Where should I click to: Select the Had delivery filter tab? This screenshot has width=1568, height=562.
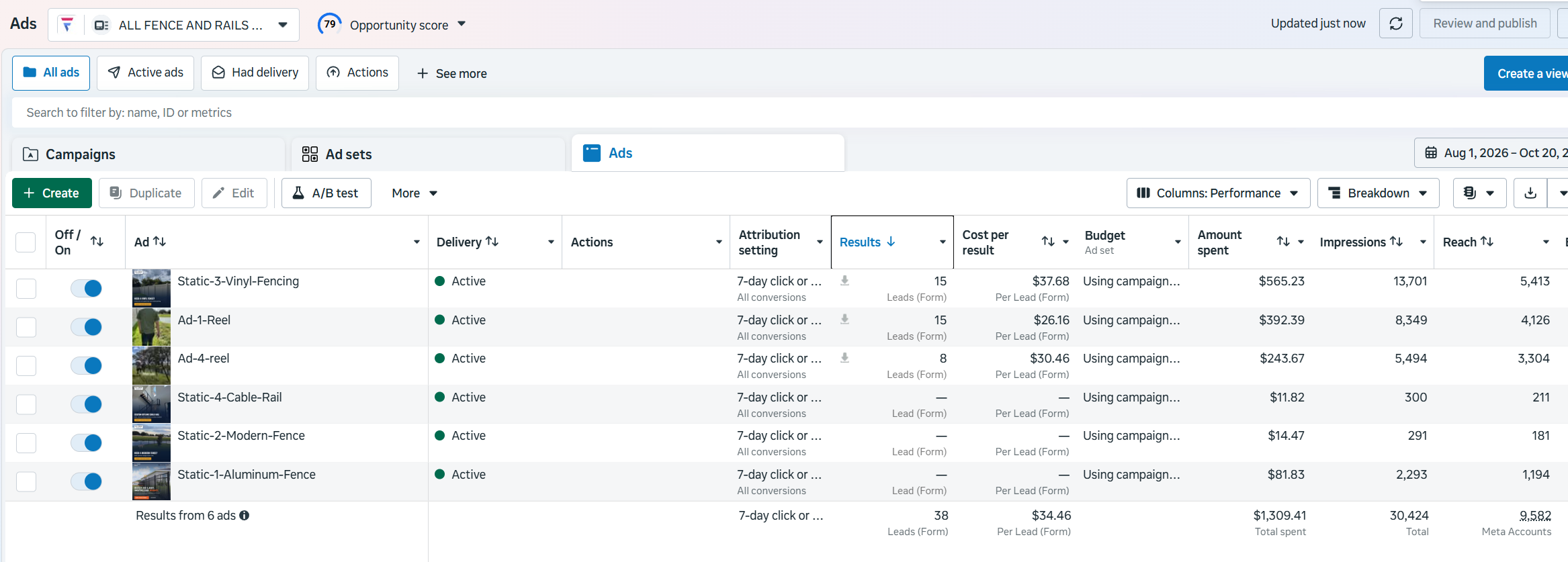pos(255,73)
